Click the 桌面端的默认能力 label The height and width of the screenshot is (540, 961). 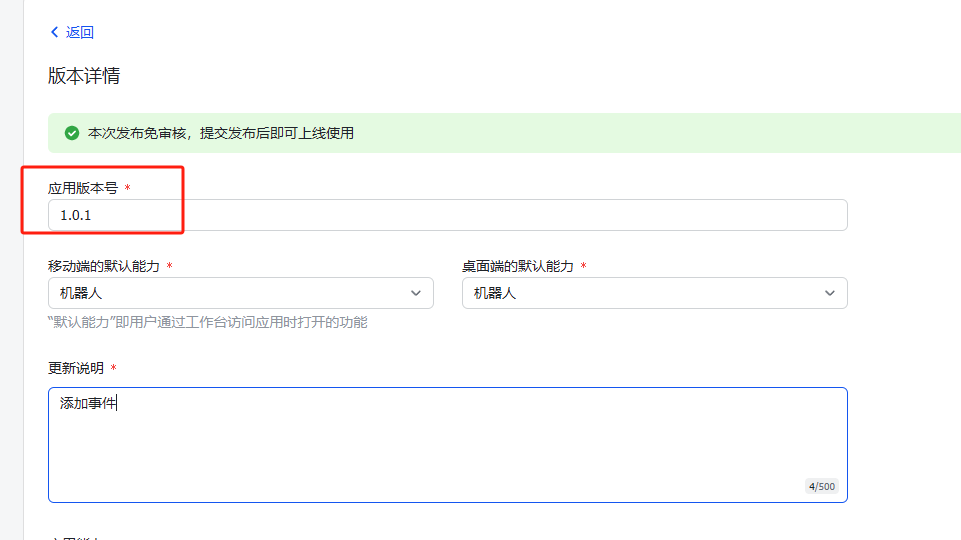point(518,266)
